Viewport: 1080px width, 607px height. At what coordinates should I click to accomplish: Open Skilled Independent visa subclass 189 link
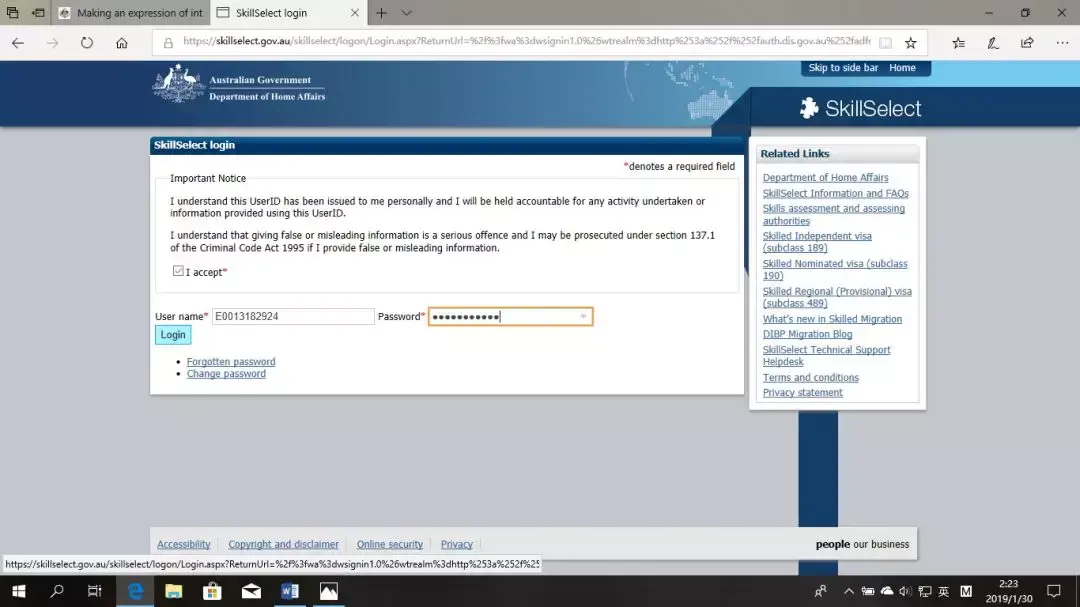point(817,242)
